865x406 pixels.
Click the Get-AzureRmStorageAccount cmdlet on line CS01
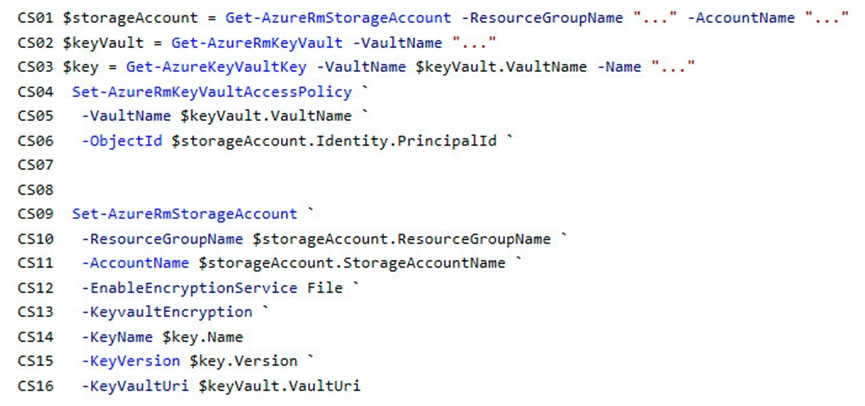pos(338,18)
